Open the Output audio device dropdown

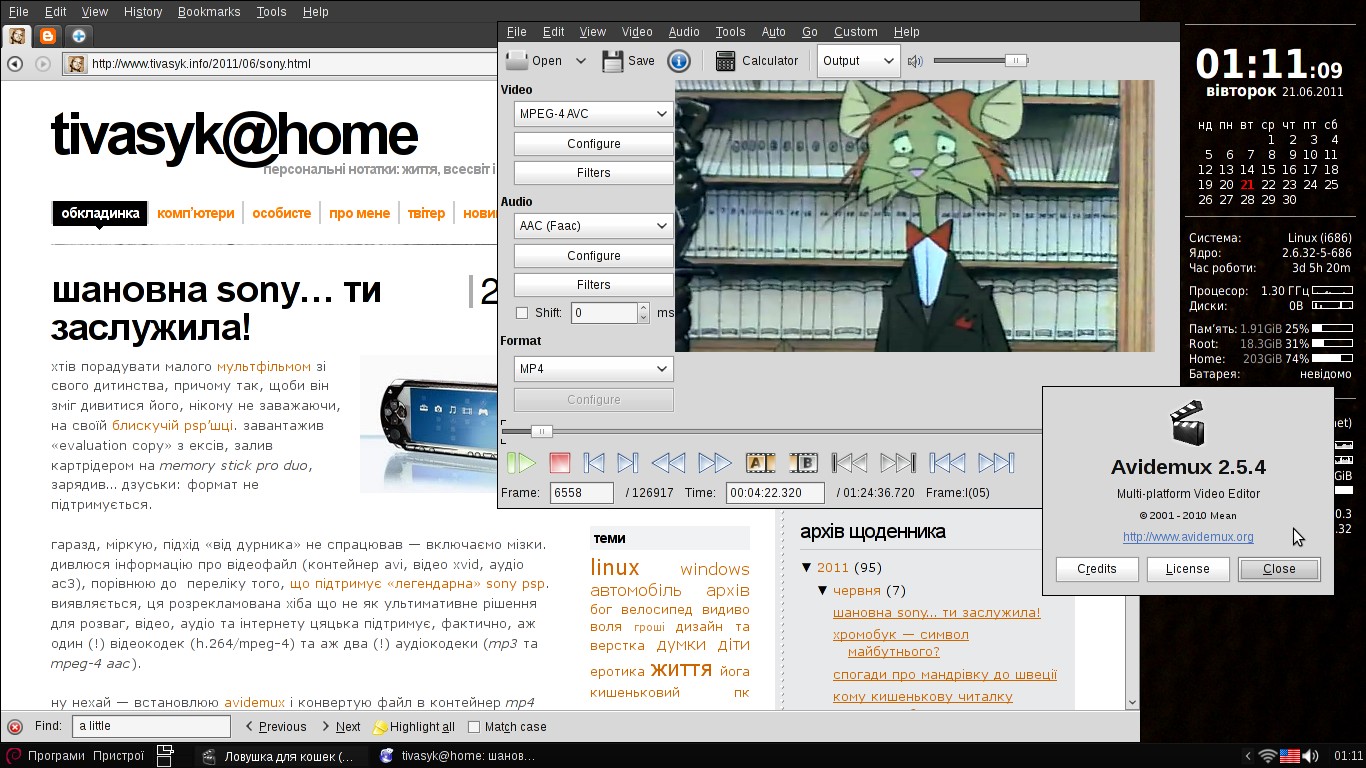coord(858,61)
